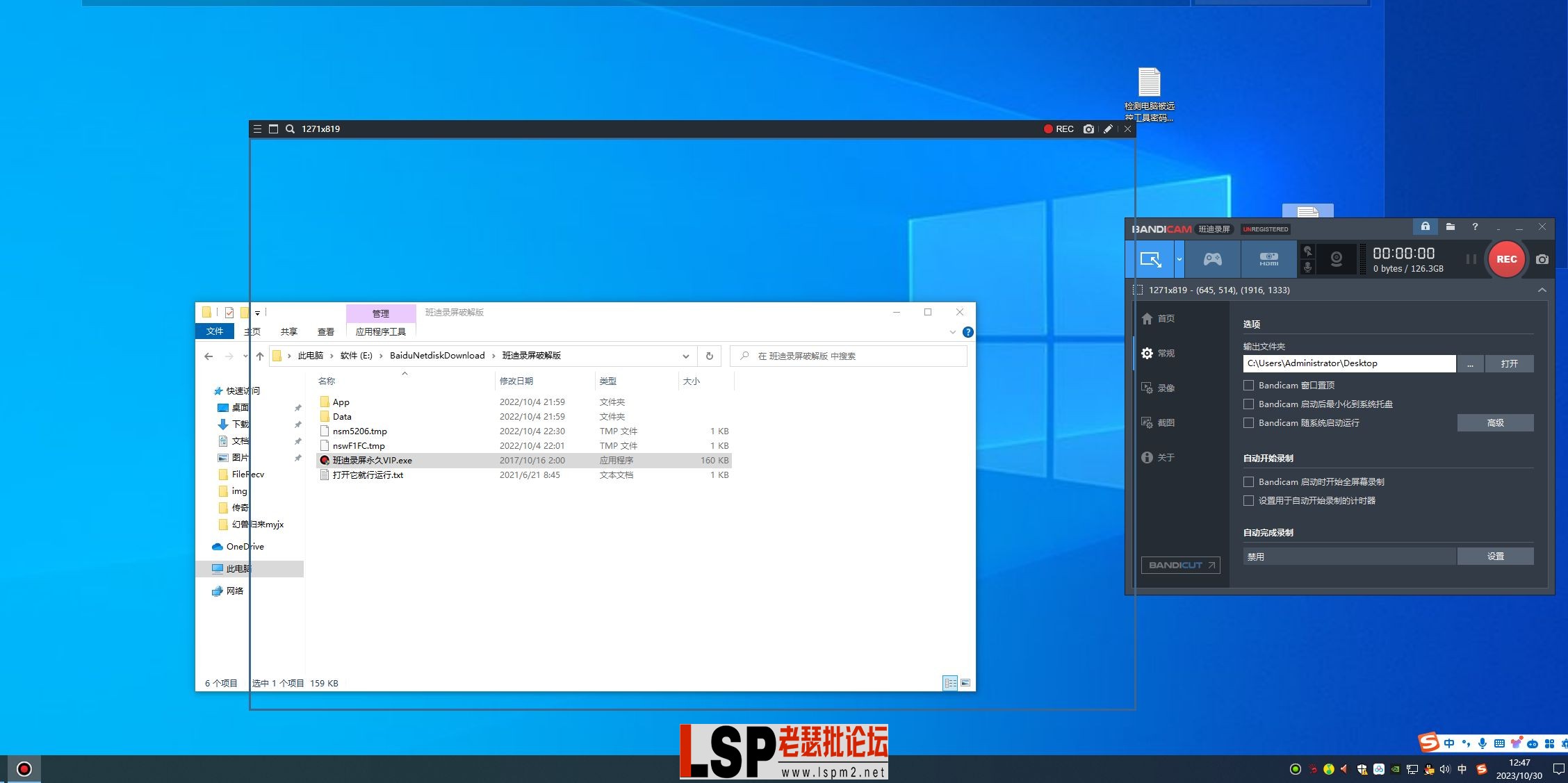Switch Explorer to large icons view
The image size is (1568, 783).
pyautogui.click(x=965, y=683)
